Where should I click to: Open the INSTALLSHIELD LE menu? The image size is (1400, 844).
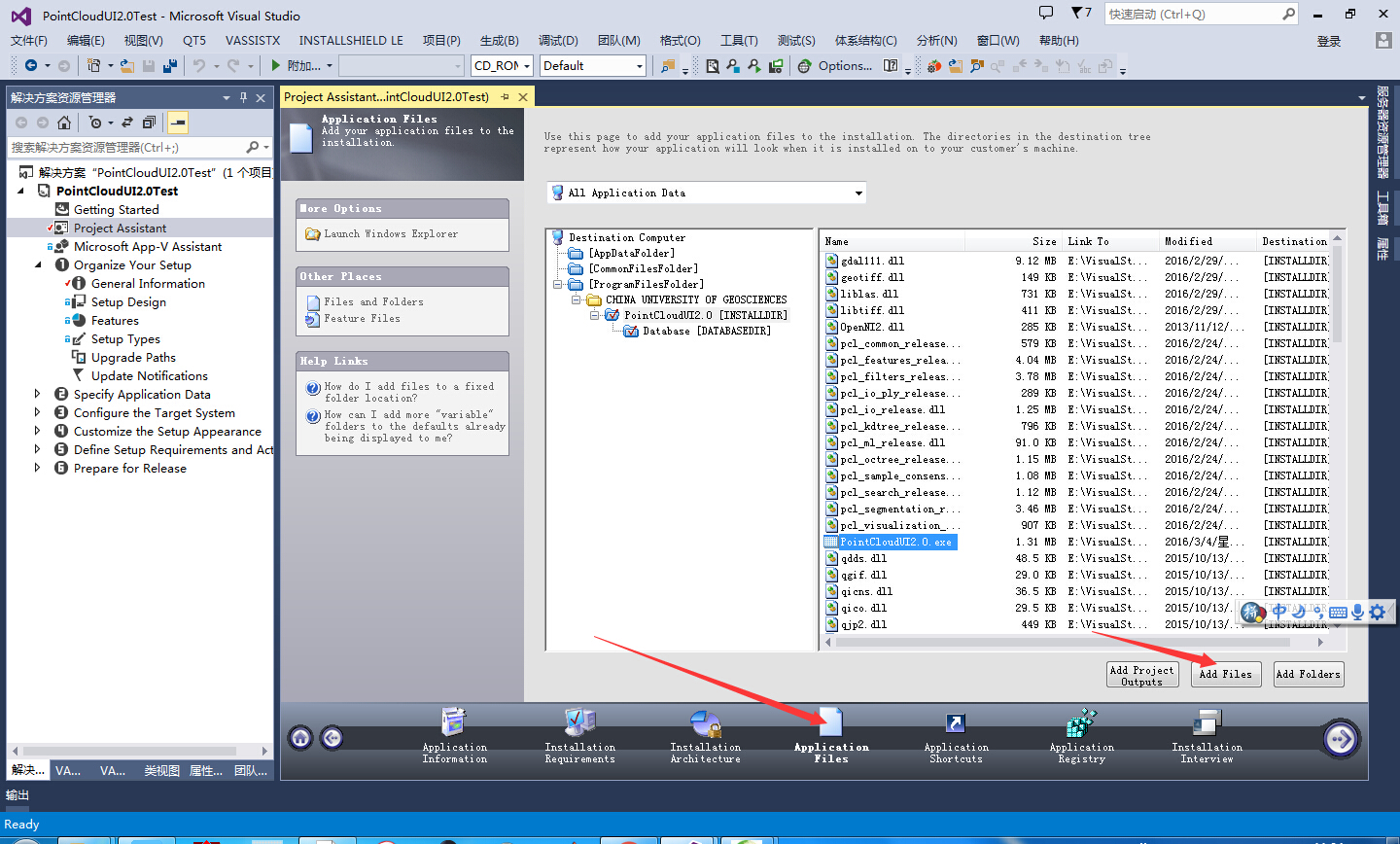click(351, 40)
